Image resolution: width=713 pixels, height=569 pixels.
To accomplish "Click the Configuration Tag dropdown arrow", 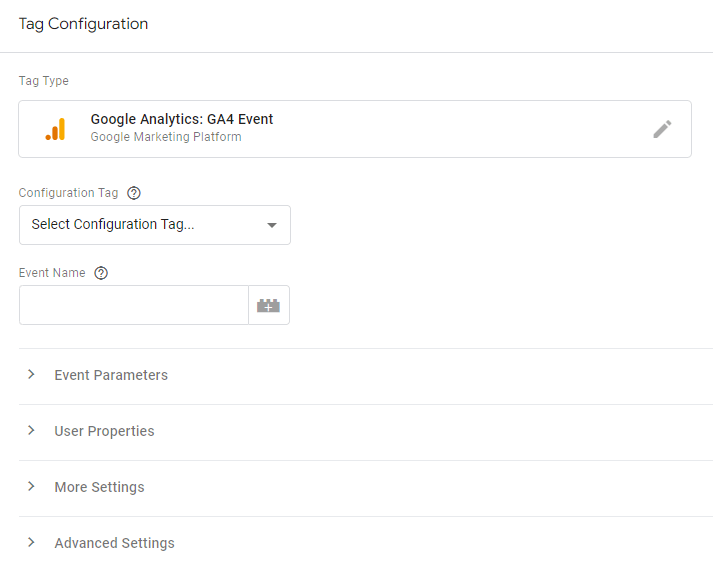I will tap(272, 225).
